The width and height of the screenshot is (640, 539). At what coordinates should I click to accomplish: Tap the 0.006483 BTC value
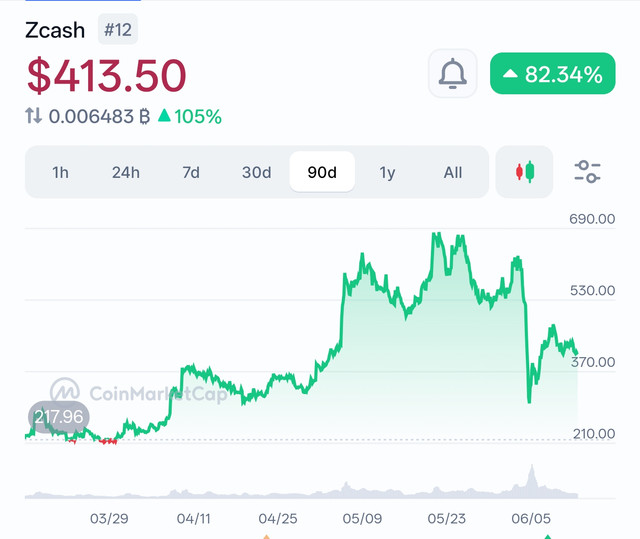pyautogui.click(x=99, y=116)
